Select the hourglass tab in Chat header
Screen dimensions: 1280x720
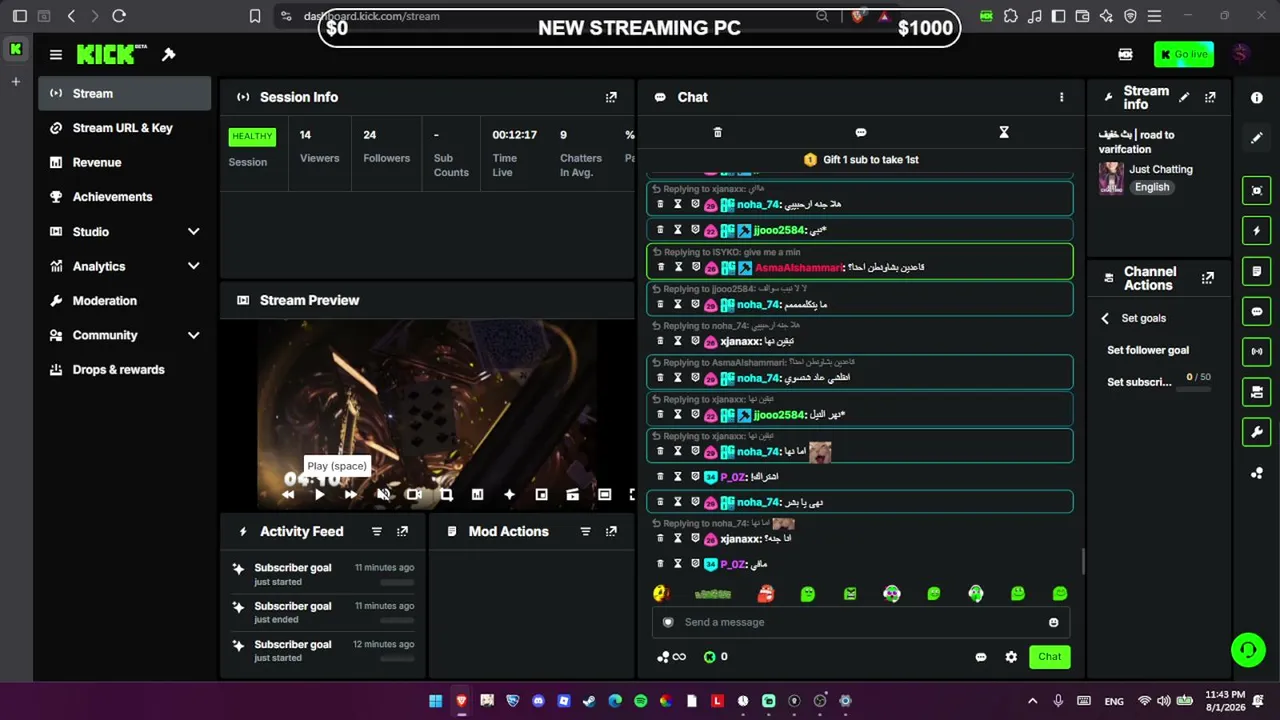[x=1004, y=132]
